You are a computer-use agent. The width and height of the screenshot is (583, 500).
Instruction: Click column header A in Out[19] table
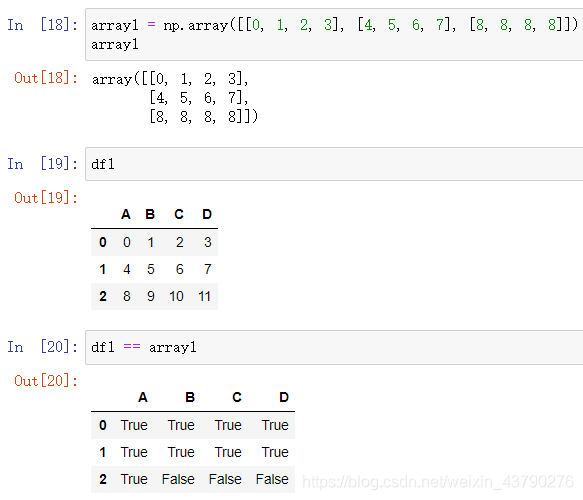tap(126, 214)
